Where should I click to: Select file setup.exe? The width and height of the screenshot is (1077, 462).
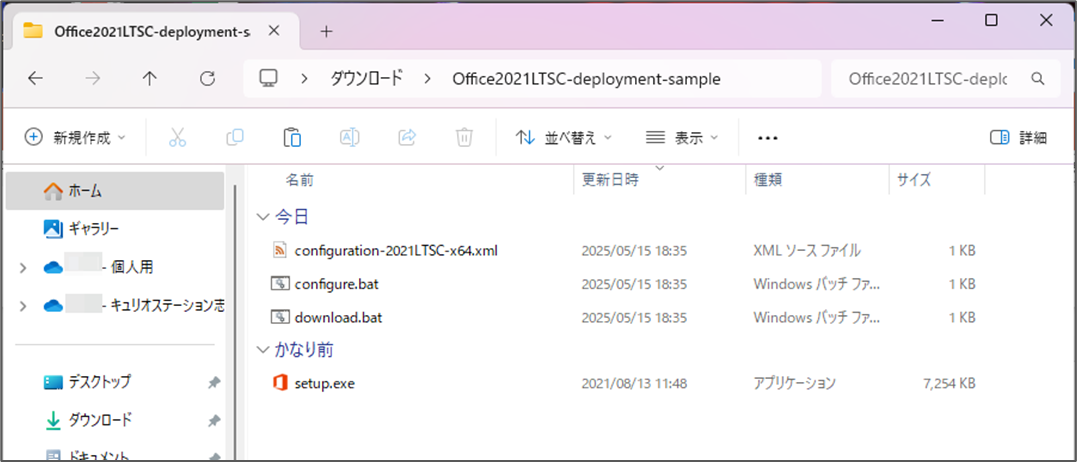coord(324,383)
